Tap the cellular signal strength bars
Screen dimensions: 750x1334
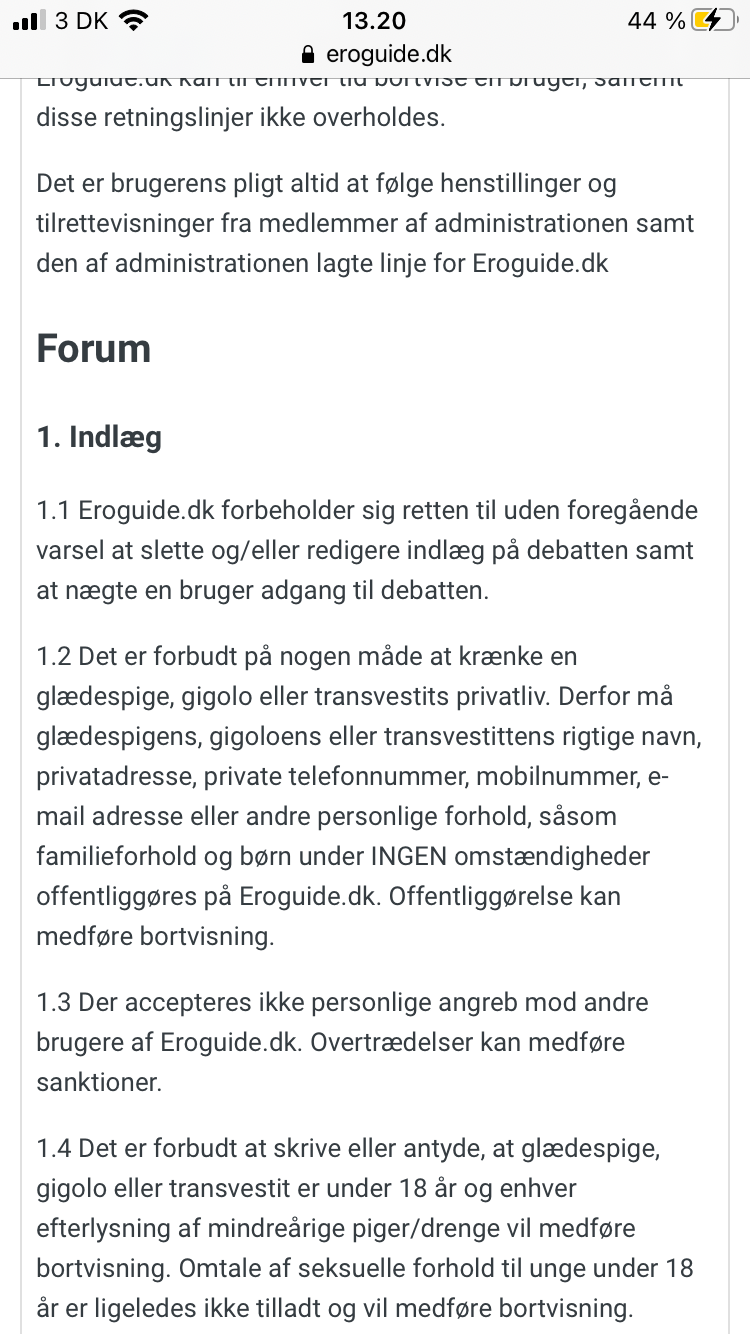pos(28,20)
